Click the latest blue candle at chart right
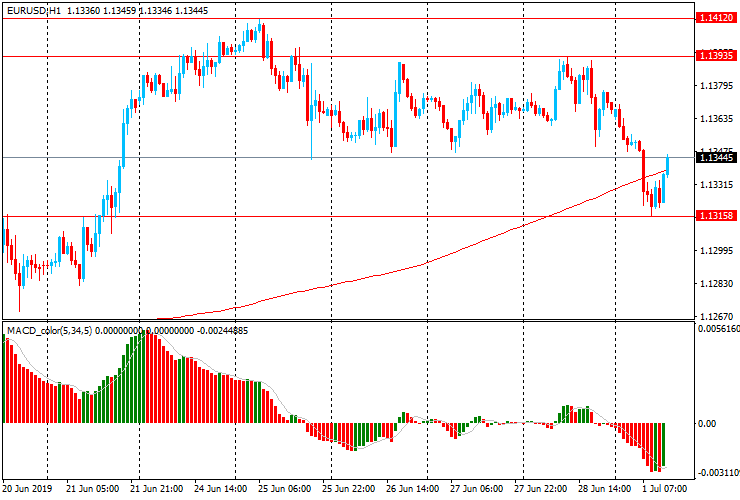 667,166
